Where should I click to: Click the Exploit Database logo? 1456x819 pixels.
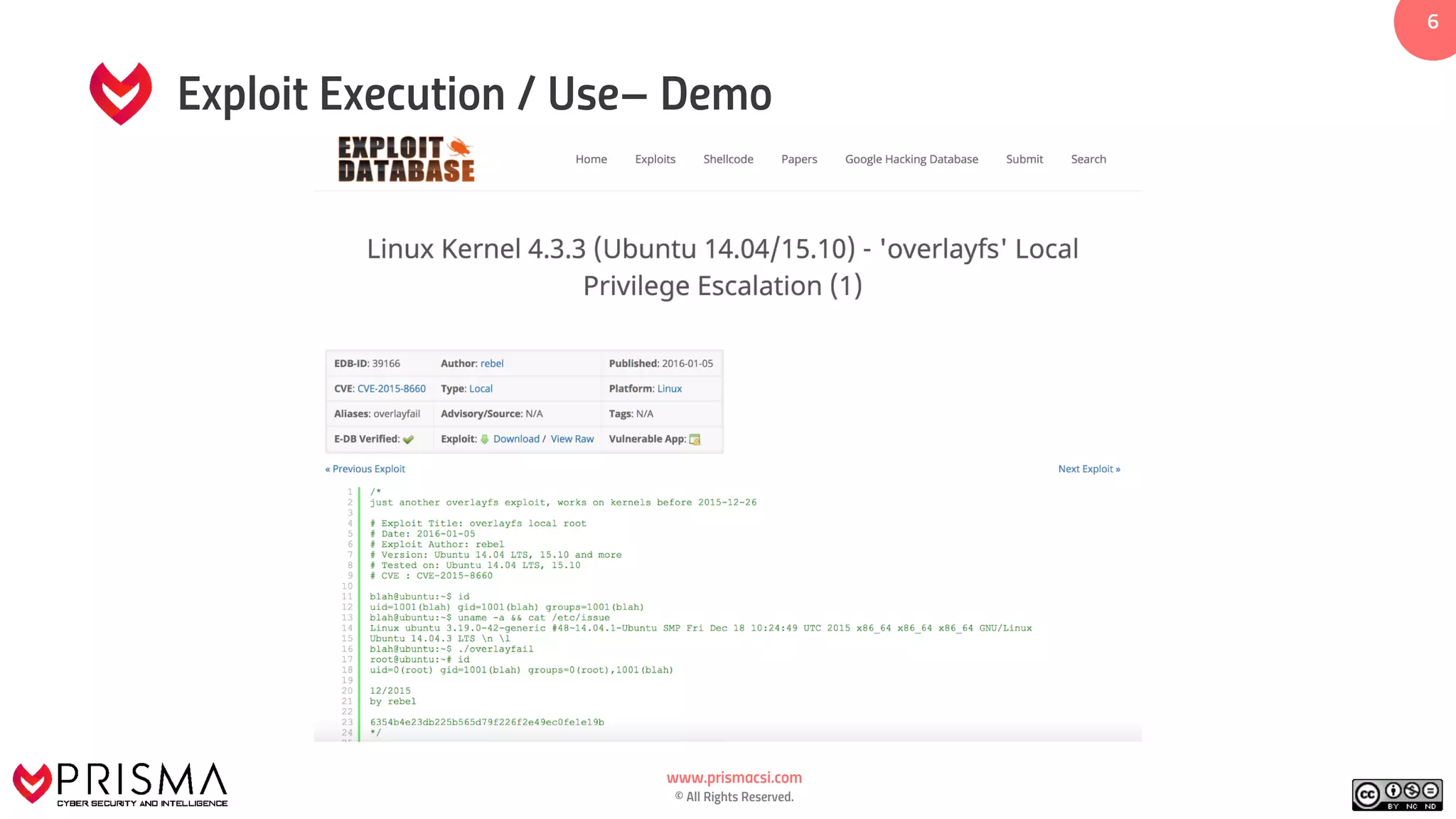pos(406,159)
